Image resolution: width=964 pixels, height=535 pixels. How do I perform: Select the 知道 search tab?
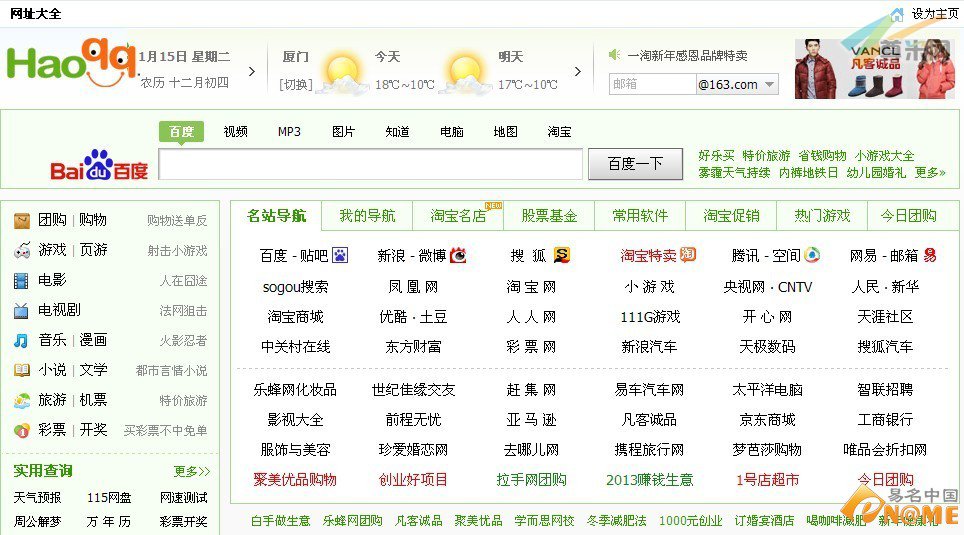point(397,132)
